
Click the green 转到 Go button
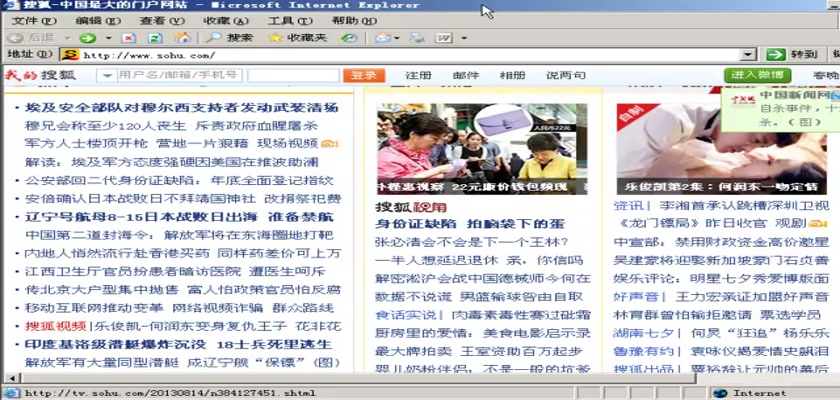[x=792, y=55]
